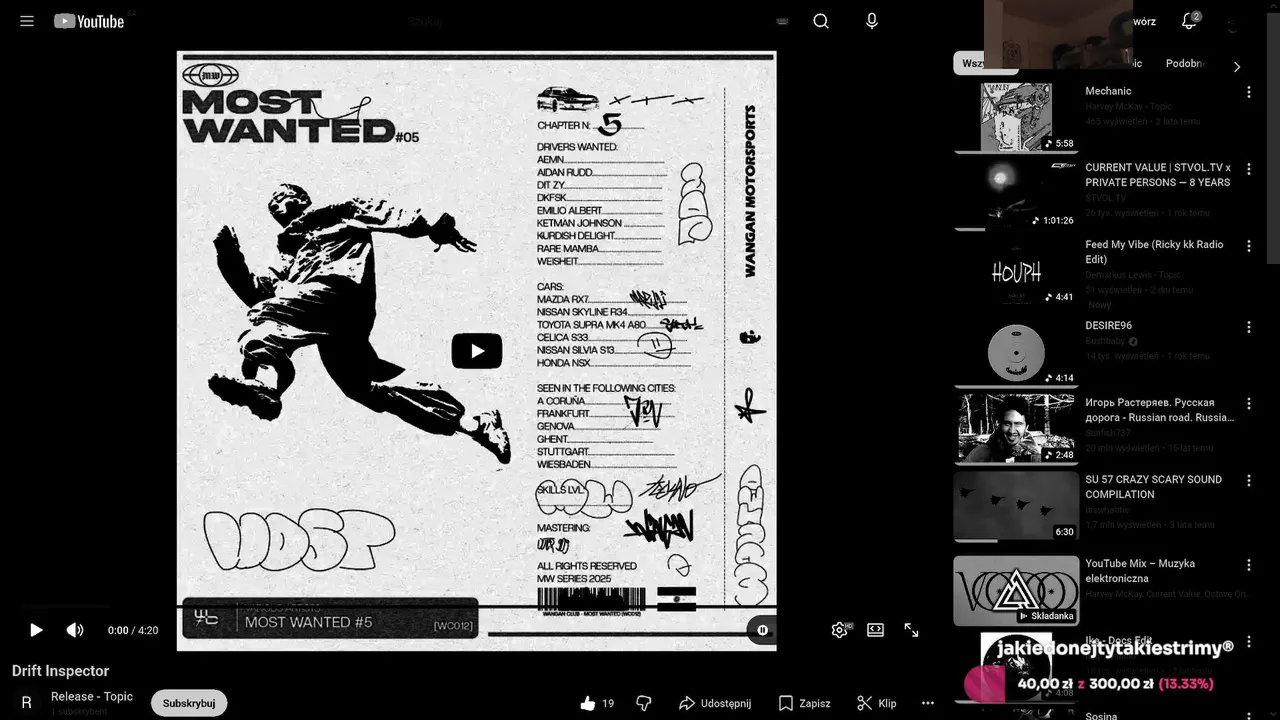
Task: Toggle autoplay switch in player
Action: pyautogui.click(x=762, y=630)
